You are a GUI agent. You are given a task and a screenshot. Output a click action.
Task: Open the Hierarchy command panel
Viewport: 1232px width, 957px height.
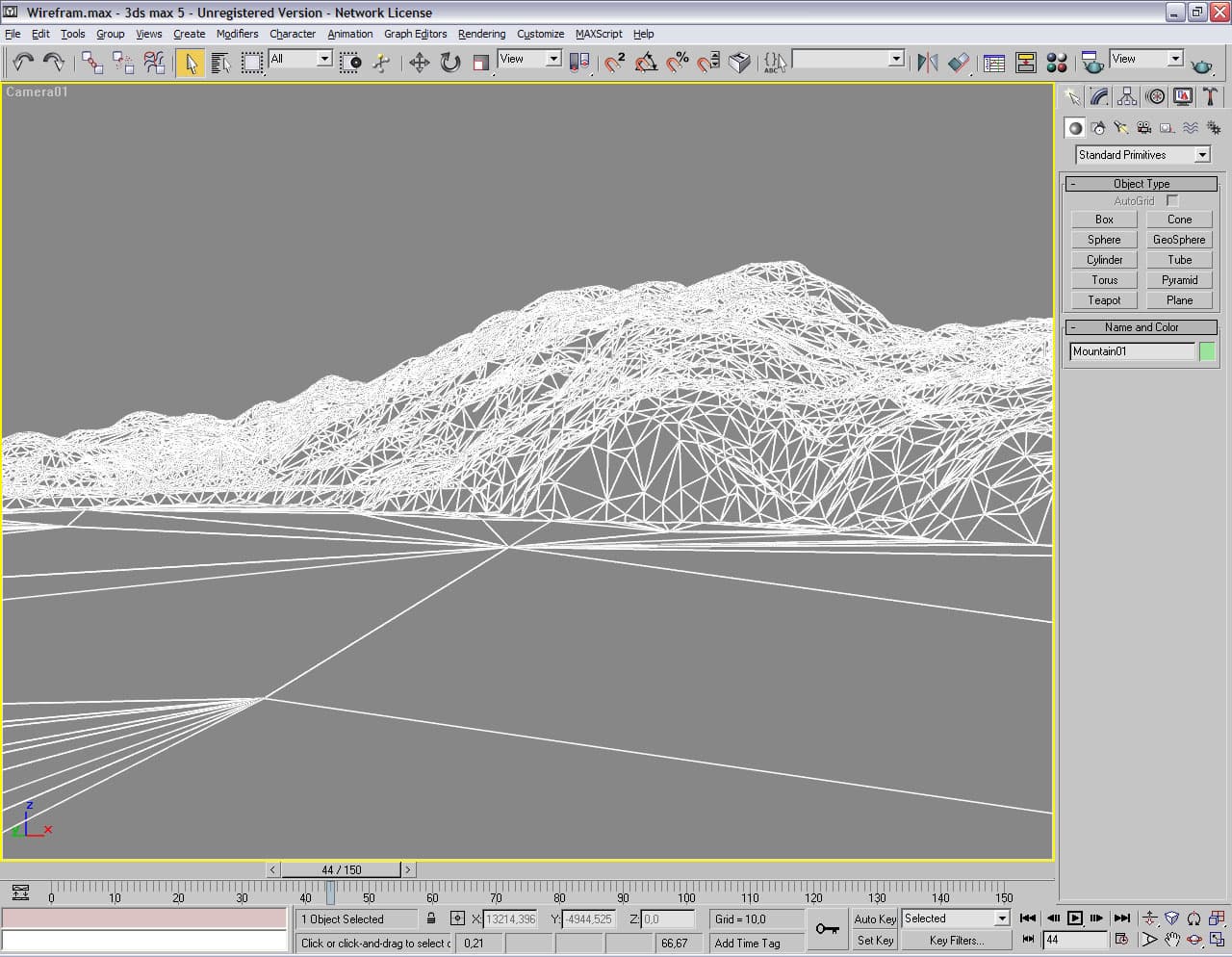click(1127, 96)
